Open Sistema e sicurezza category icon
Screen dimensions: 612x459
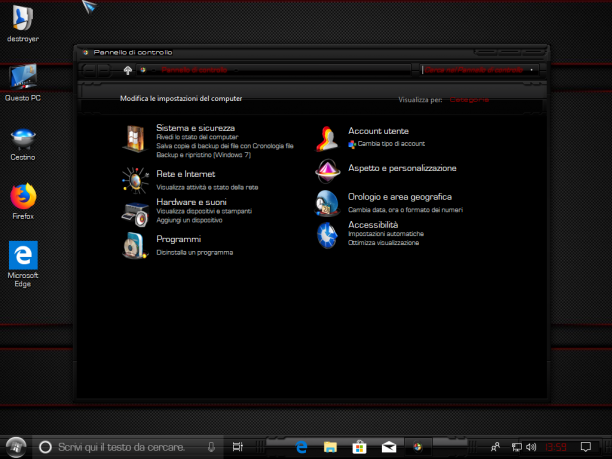coord(135,138)
